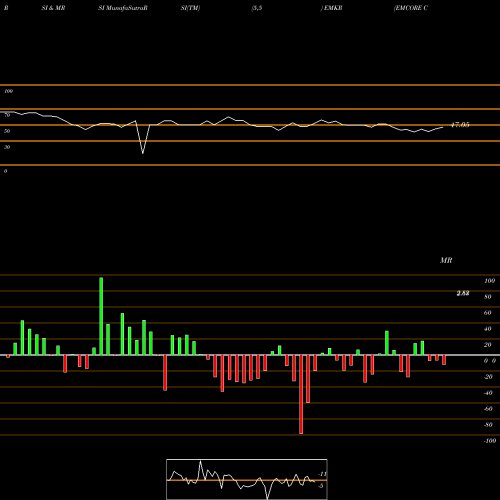500x500 pixels.
Task: Click the "(EMCORE C" company name text
Action: click(411, 8)
